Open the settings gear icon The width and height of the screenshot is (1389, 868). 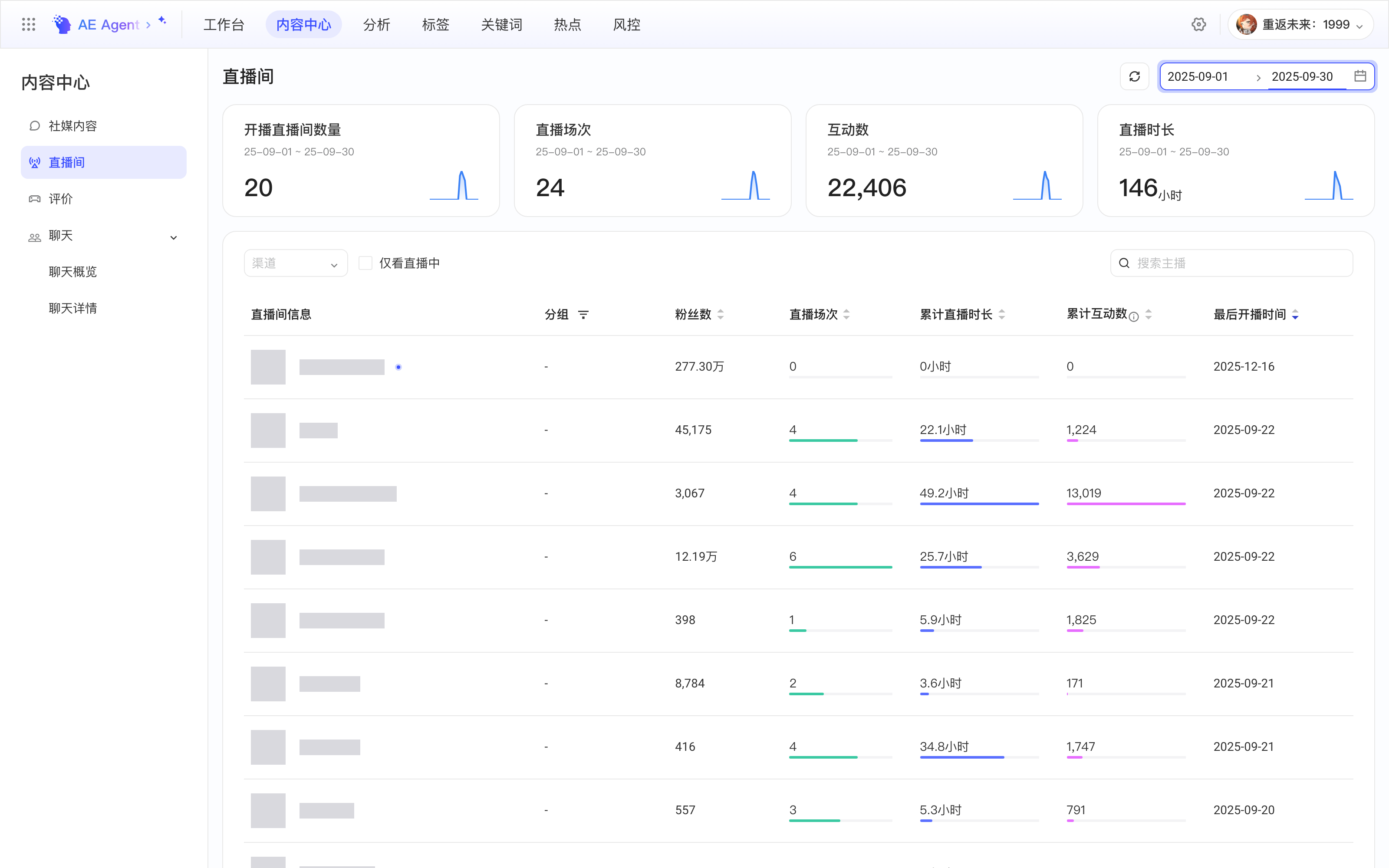[x=1198, y=24]
